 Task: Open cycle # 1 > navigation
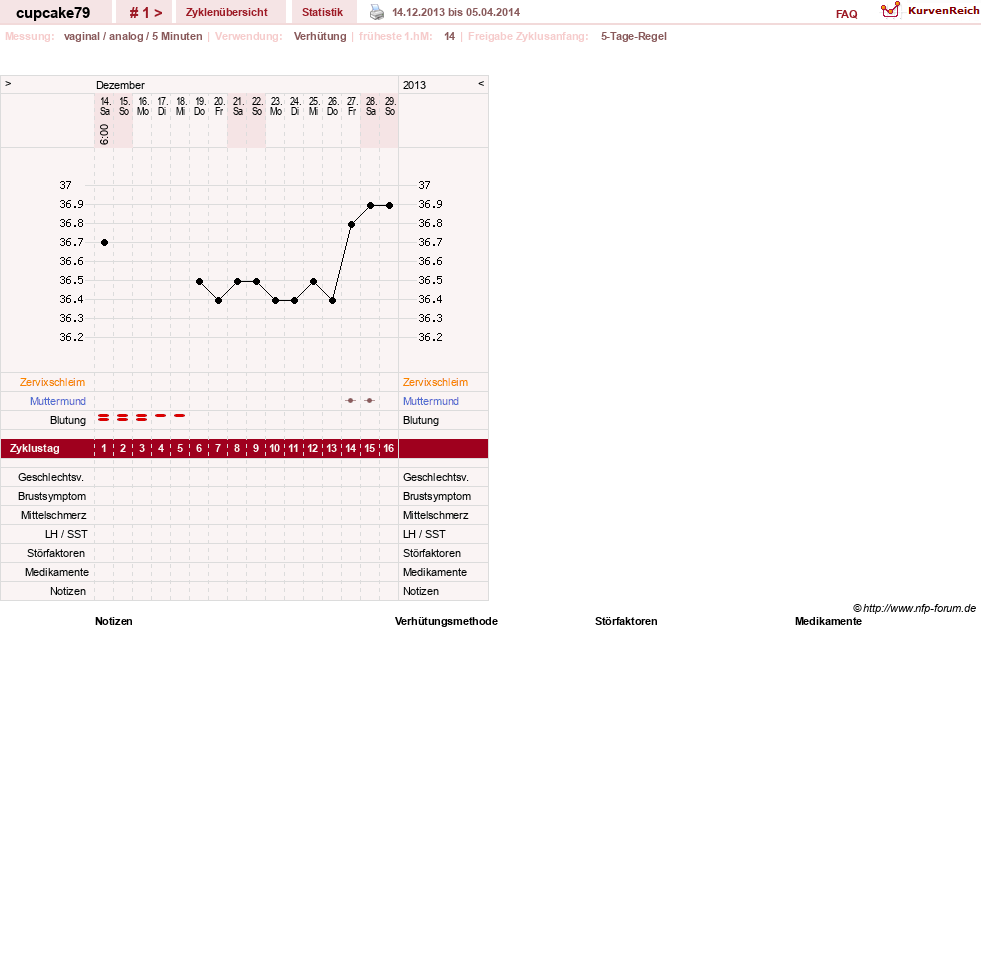click(x=146, y=13)
